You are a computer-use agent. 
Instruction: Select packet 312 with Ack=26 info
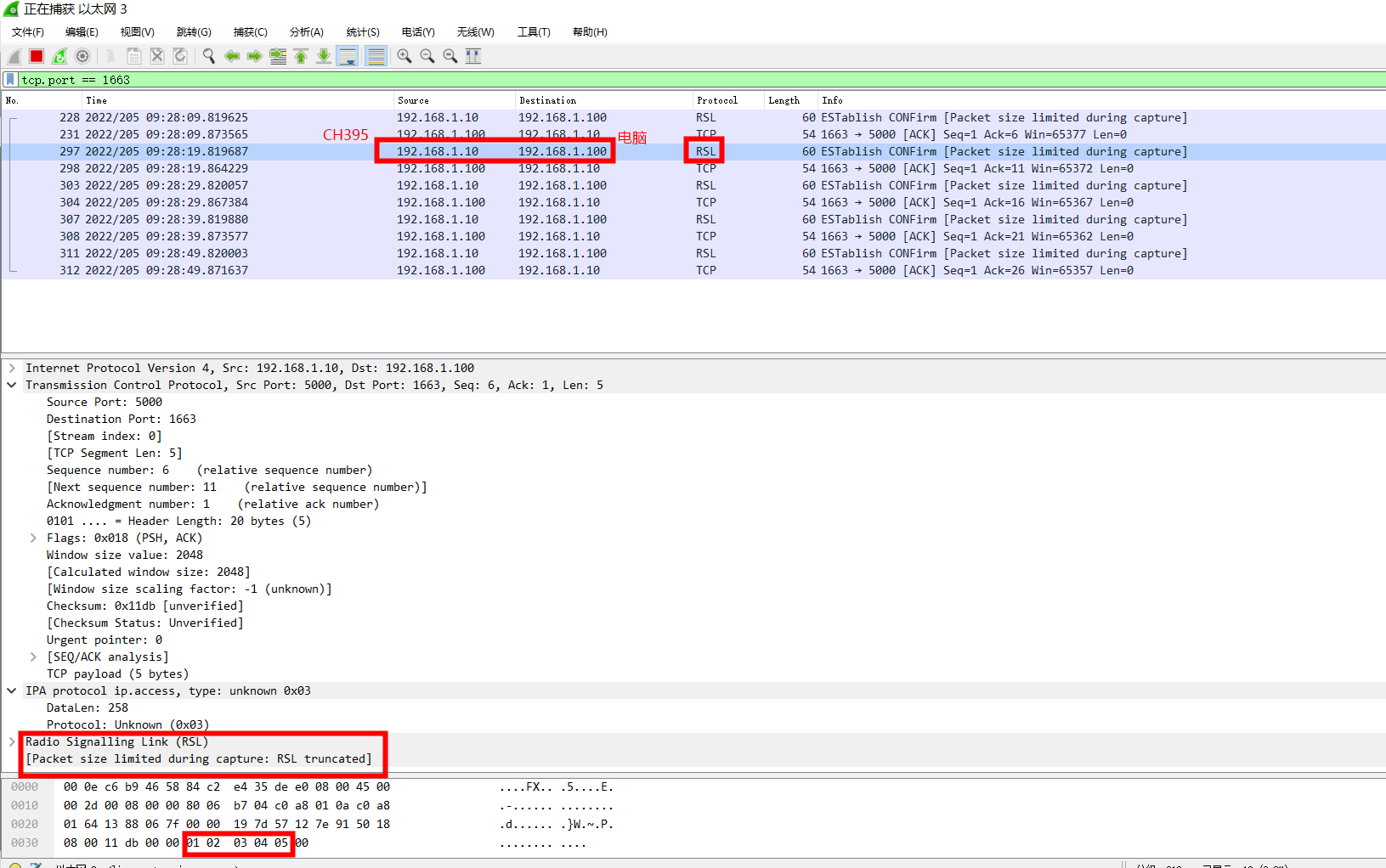693,270
